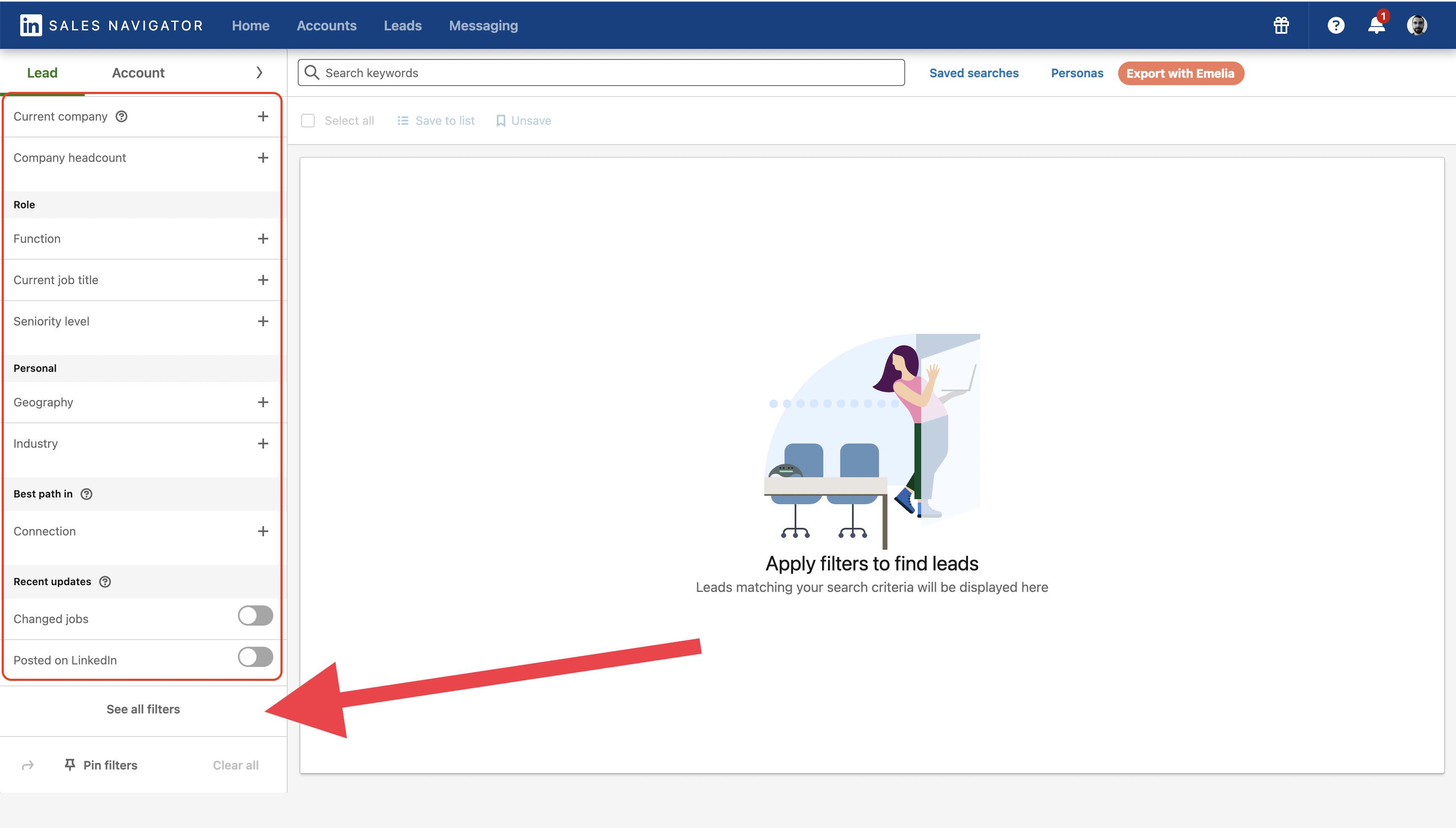Open the Best path in tooltip icon
The height and width of the screenshot is (828, 1456).
86,494
